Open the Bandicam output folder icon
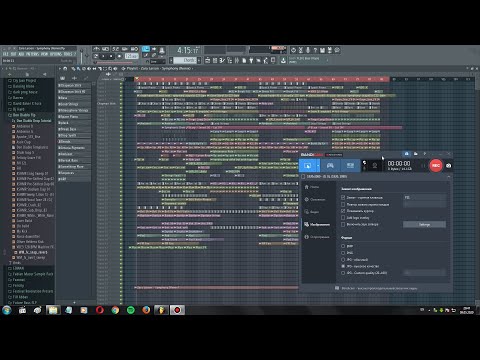The height and width of the screenshot is (360, 480). click(x=415, y=154)
